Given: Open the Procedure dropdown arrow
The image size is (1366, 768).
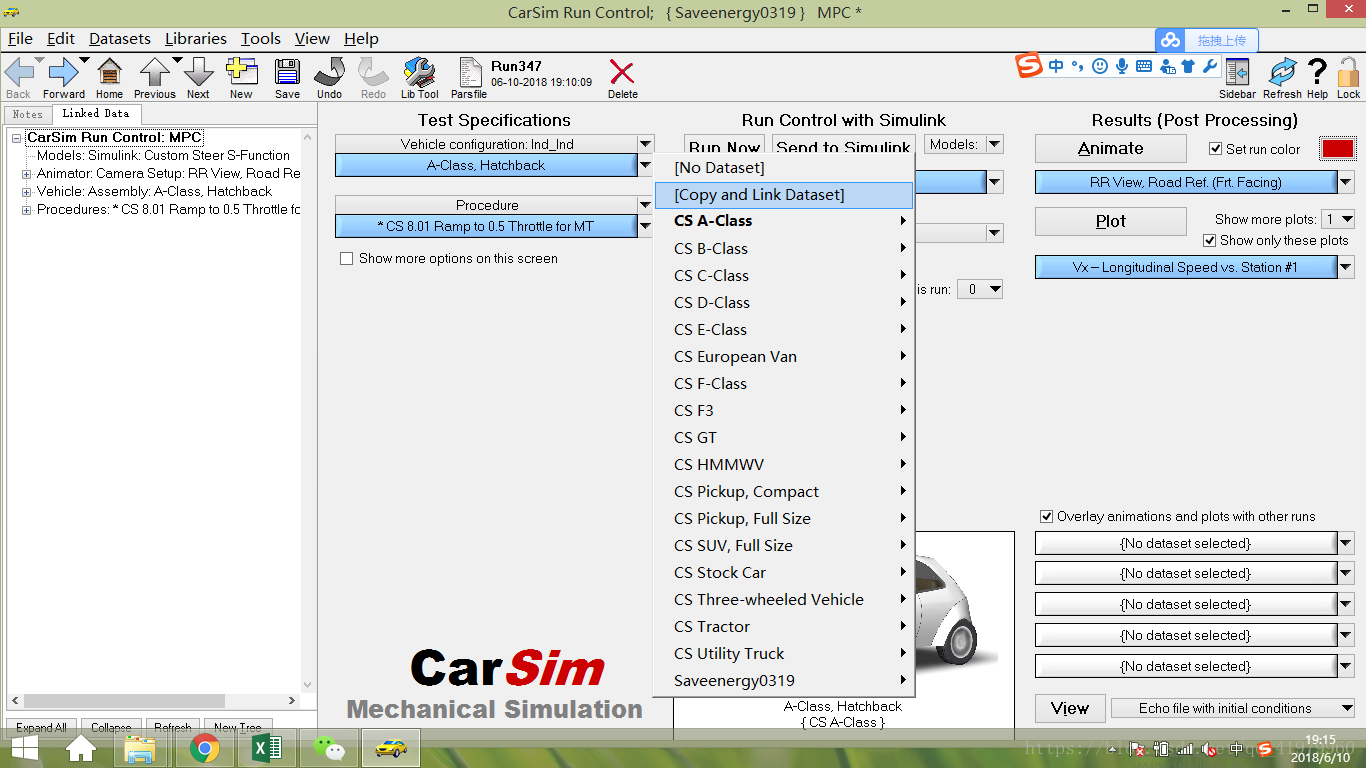Looking at the screenshot, I should point(645,205).
